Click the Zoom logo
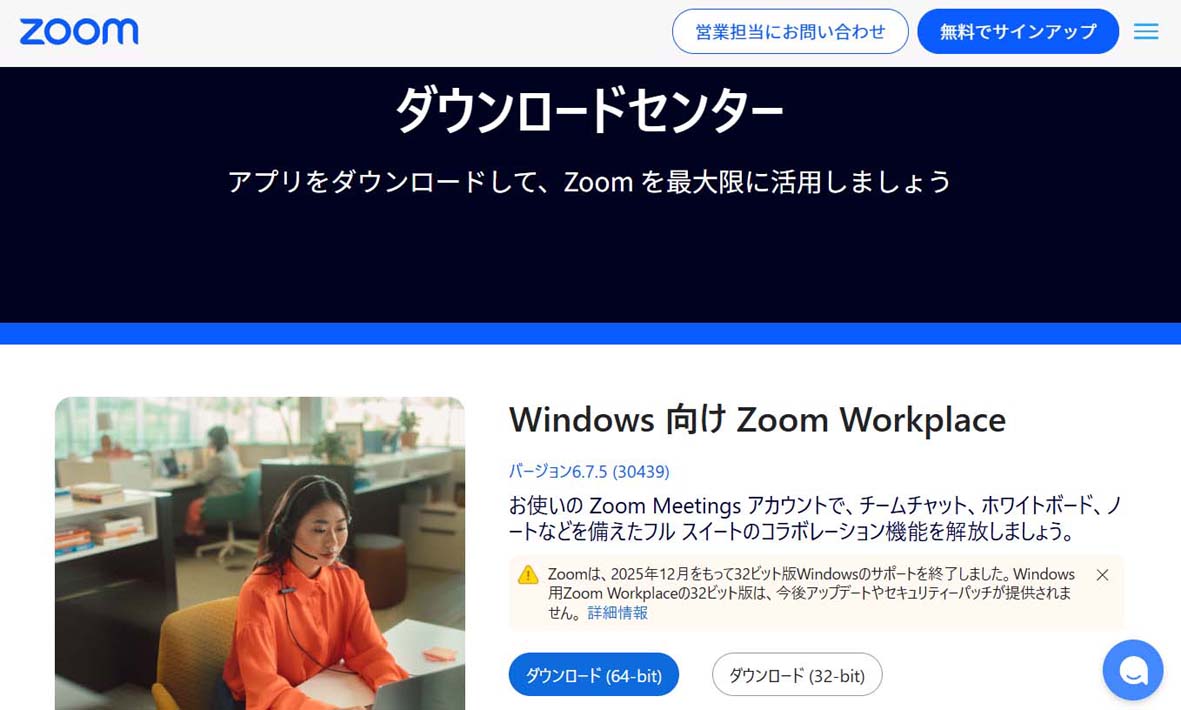The width and height of the screenshot is (1181, 710). click(78, 32)
